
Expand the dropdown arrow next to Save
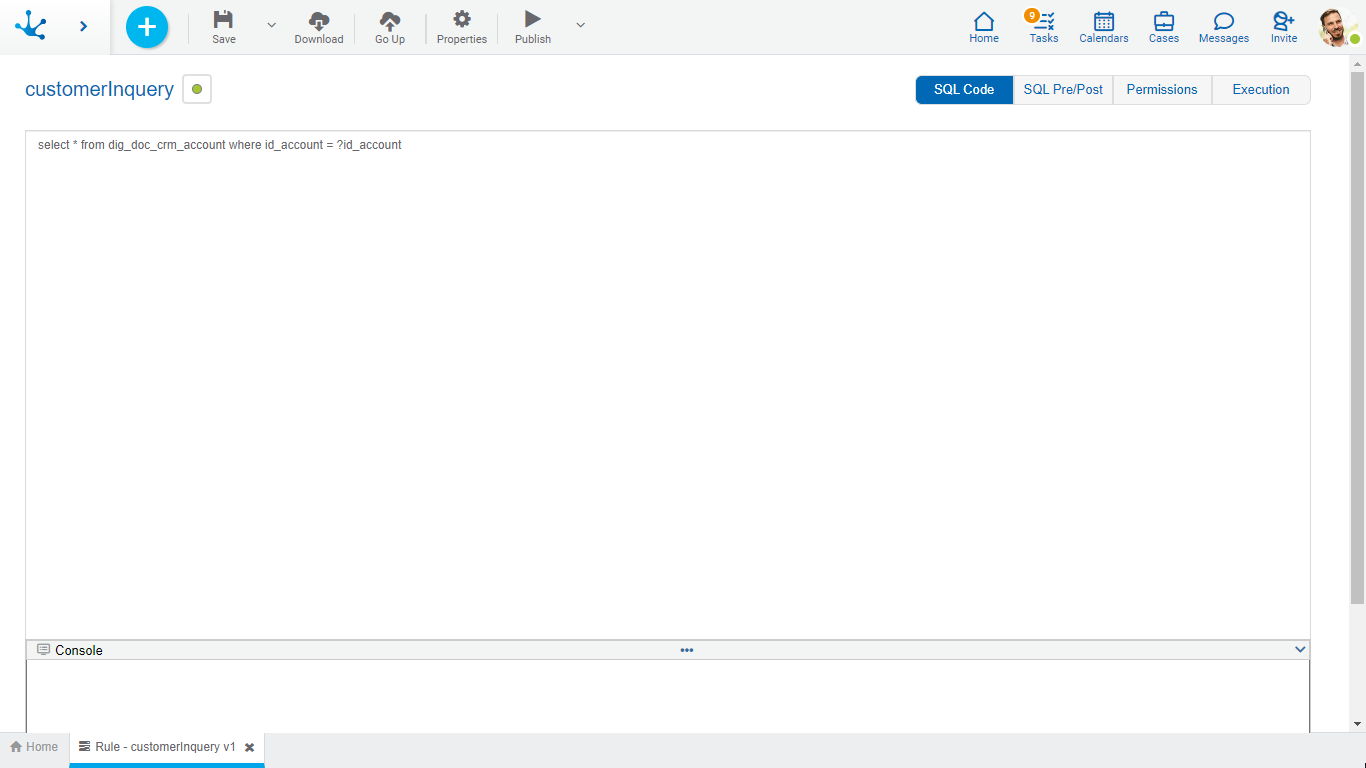pyautogui.click(x=271, y=25)
